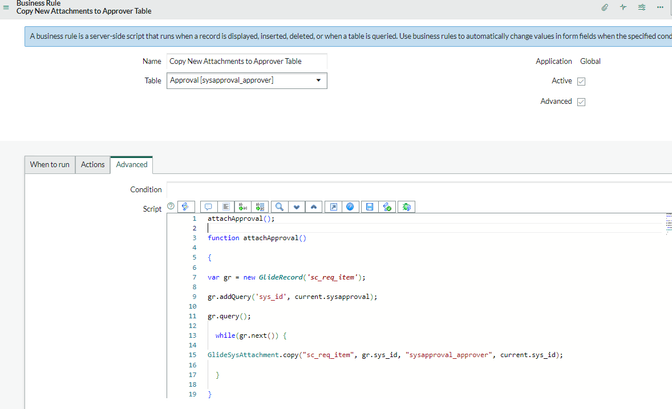Toggle the Advanced checkbox
This screenshot has width=672, height=409.
pyautogui.click(x=581, y=102)
